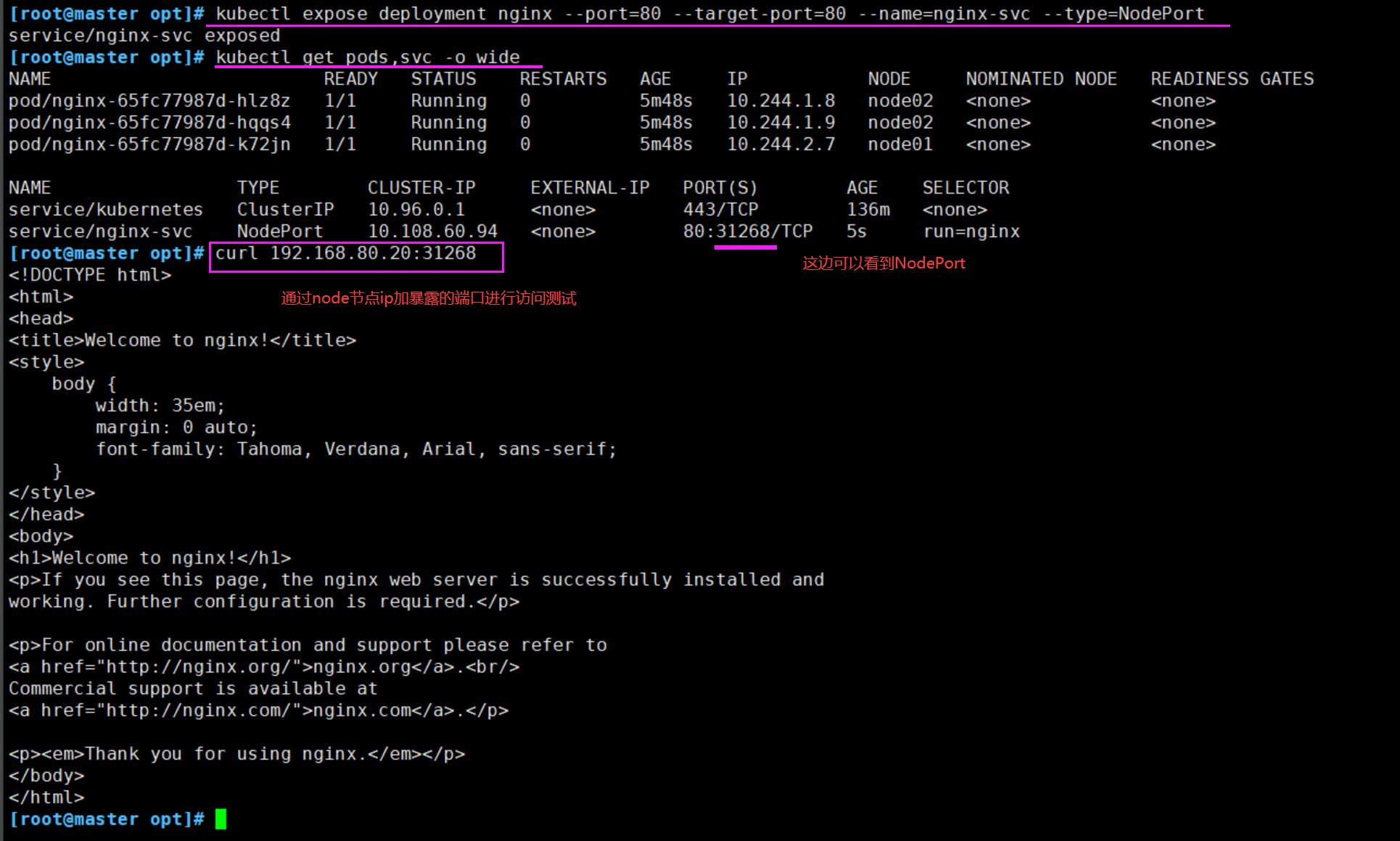Click the font-family Tahoma, Verdana line
The image size is (1400, 841).
pyautogui.click(x=356, y=449)
